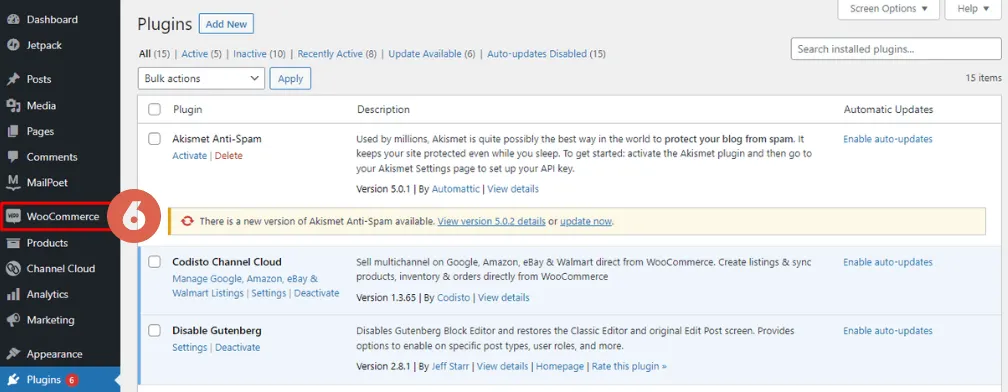Open the Automattic author link

tap(456, 189)
